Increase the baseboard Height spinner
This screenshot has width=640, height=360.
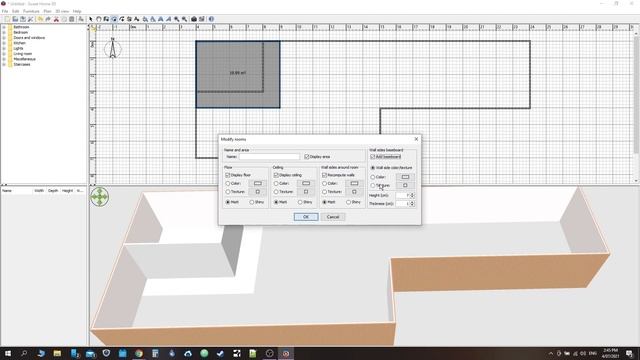412,194
